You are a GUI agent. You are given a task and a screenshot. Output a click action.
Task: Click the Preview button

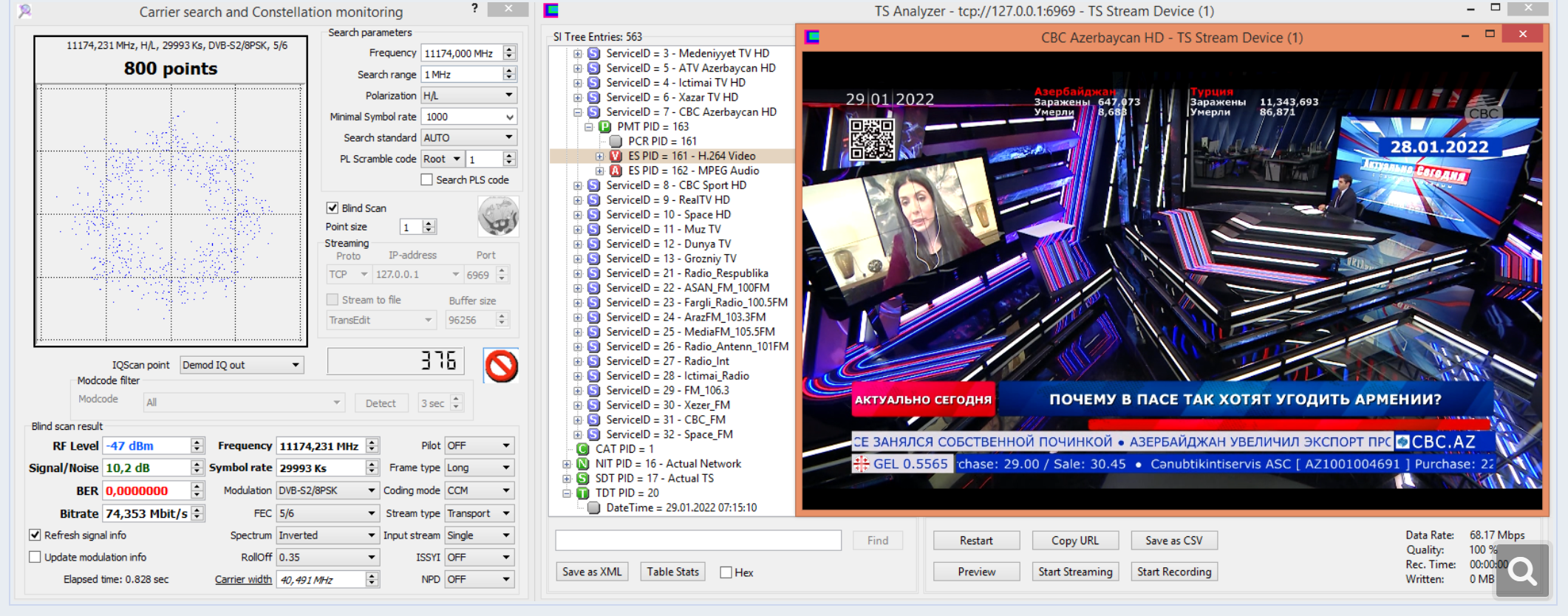[x=976, y=572]
